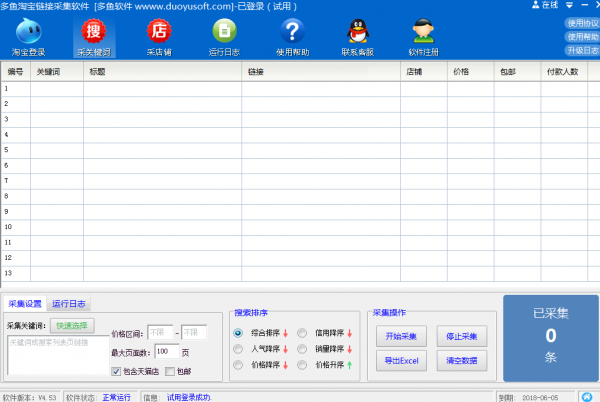This screenshot has width=600, height=402.
Task: Click the 停止采集 button
Action: tap(462, 336)
